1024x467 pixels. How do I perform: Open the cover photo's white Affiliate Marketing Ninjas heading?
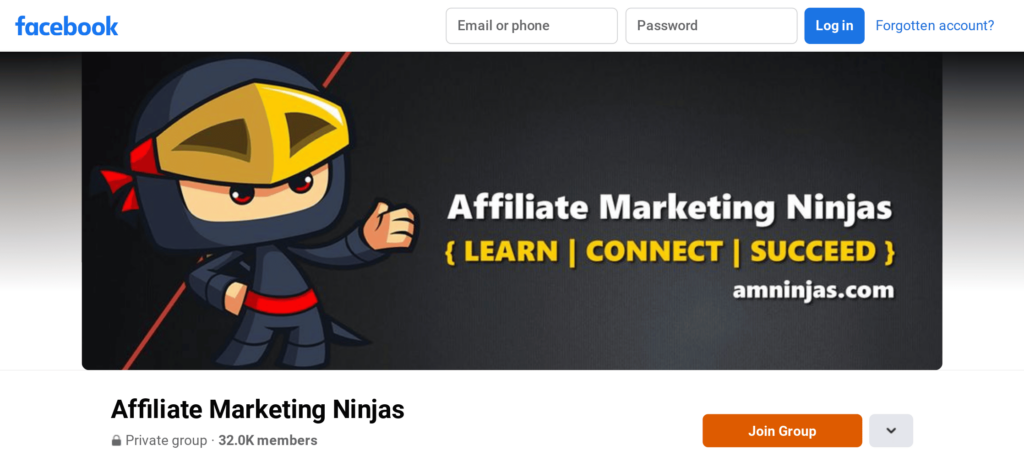coord(669,210)
